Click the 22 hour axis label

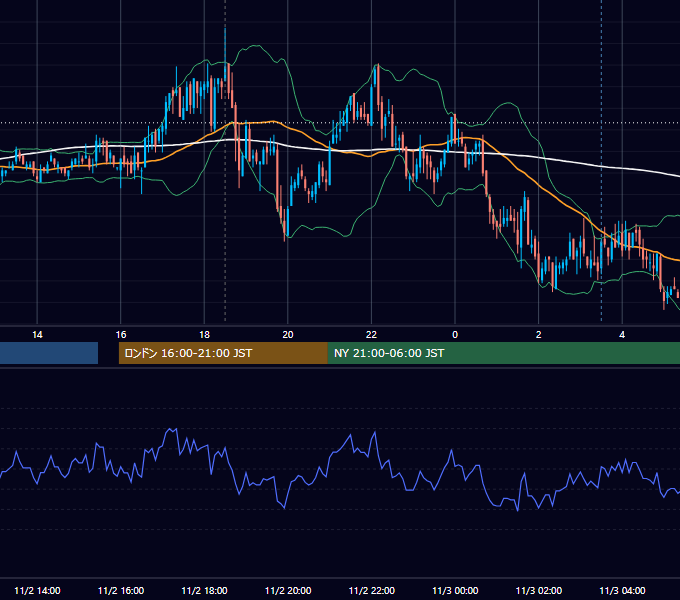pyautogui.click(x=371, y=335)
